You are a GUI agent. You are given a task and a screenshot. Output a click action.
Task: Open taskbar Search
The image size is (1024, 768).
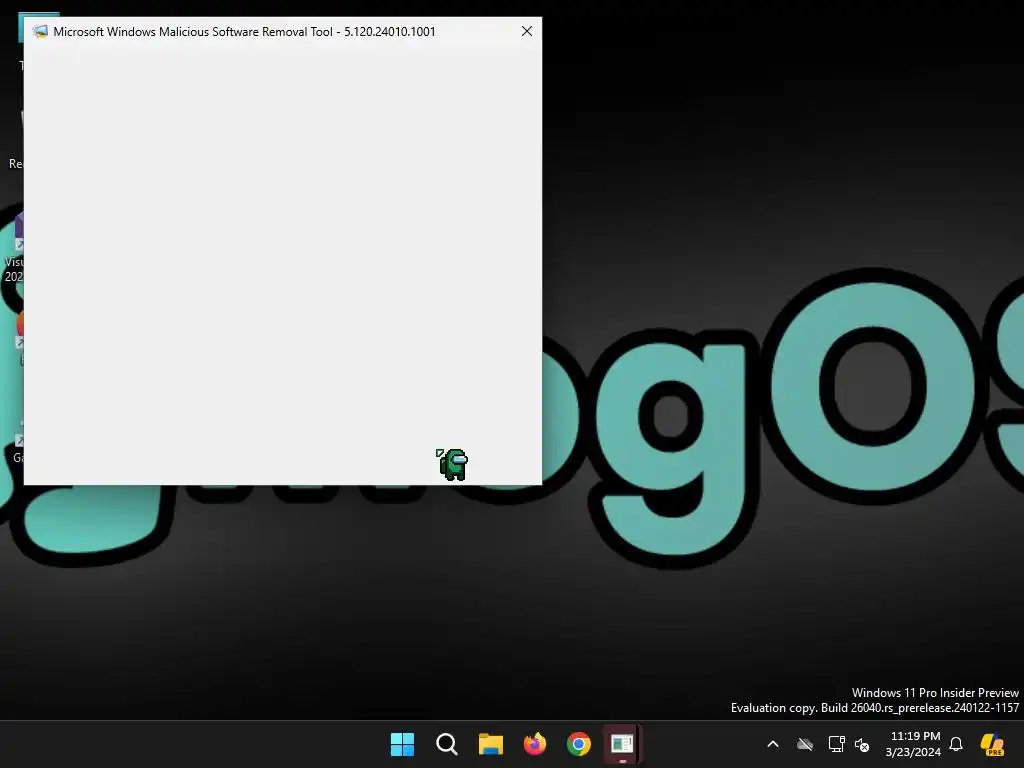point(447,744)
